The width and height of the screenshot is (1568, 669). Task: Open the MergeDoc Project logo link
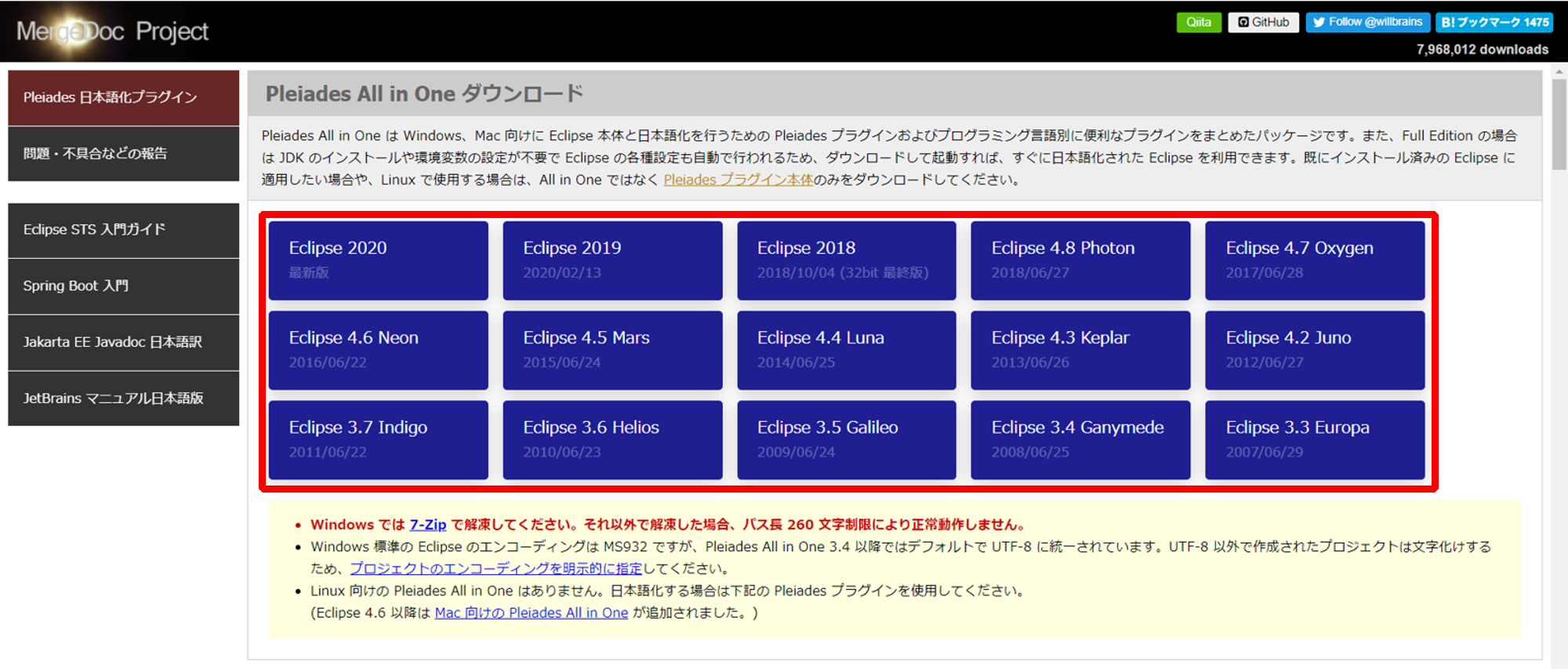click(x=112, y=31)
